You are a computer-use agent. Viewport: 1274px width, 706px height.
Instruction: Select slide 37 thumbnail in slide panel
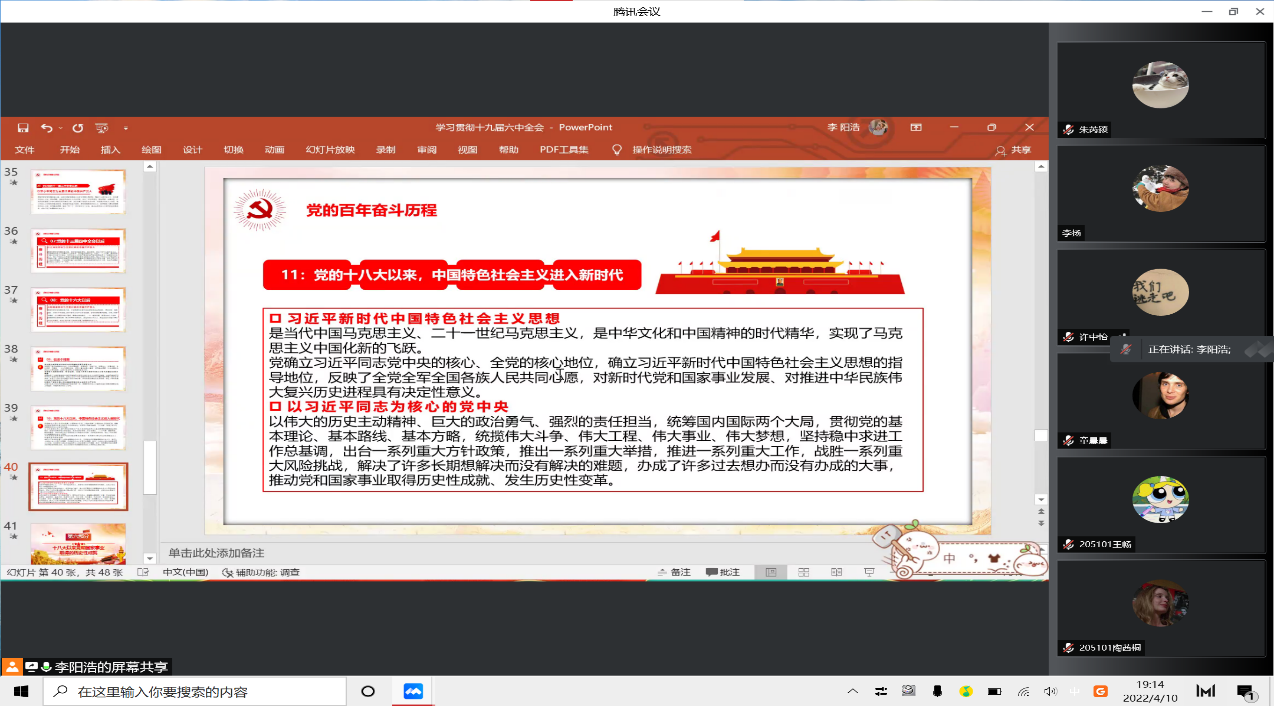pyautogui.click(x=78, y=309)
